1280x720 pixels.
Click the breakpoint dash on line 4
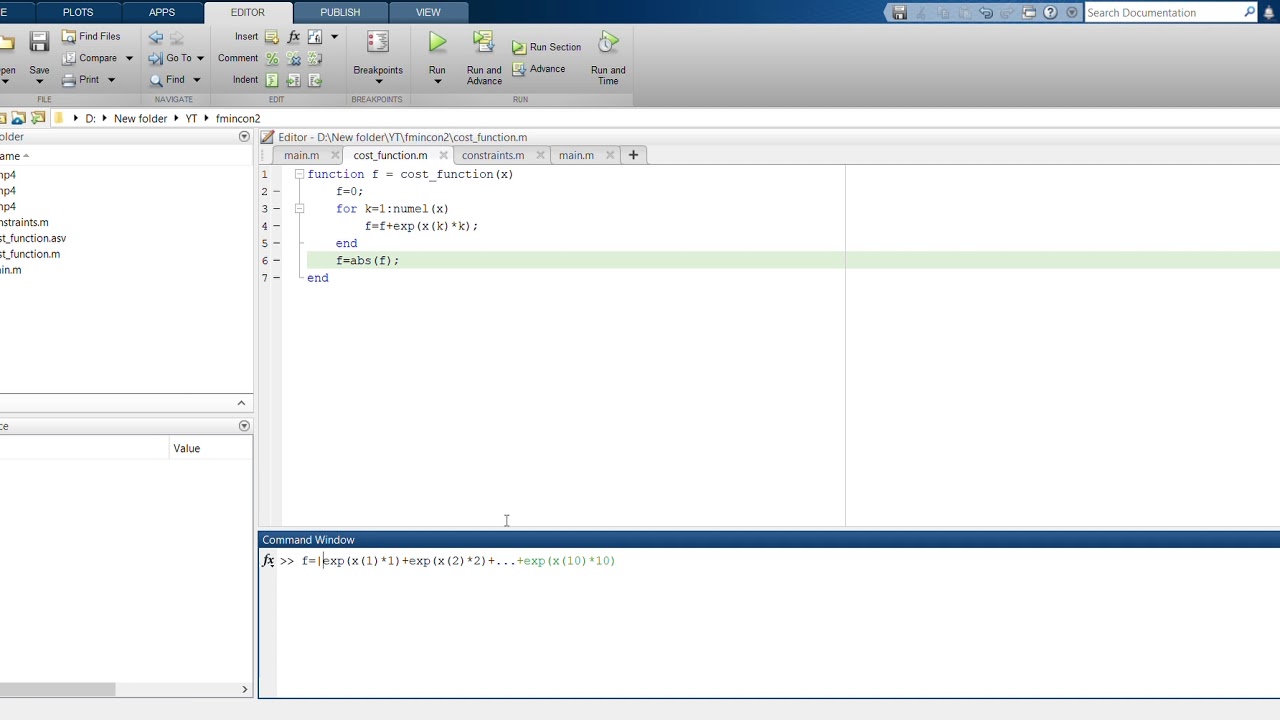pos(276,226)
